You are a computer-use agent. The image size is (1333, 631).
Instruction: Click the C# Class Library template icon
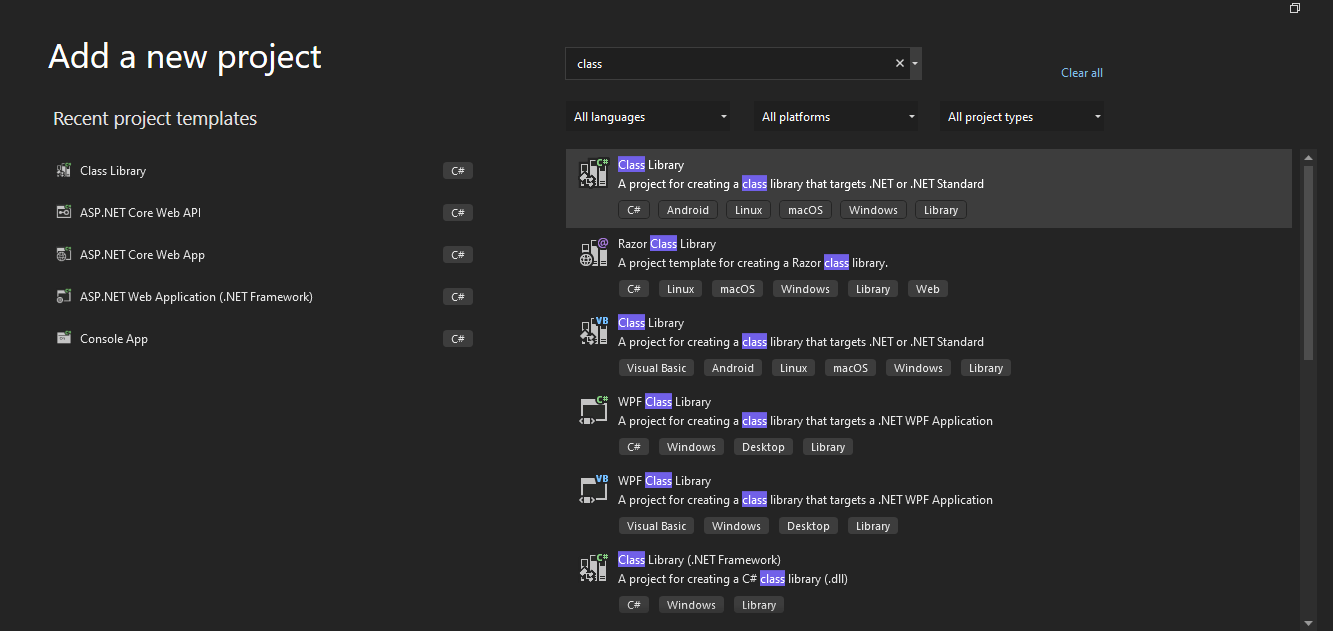pos(594,173)
